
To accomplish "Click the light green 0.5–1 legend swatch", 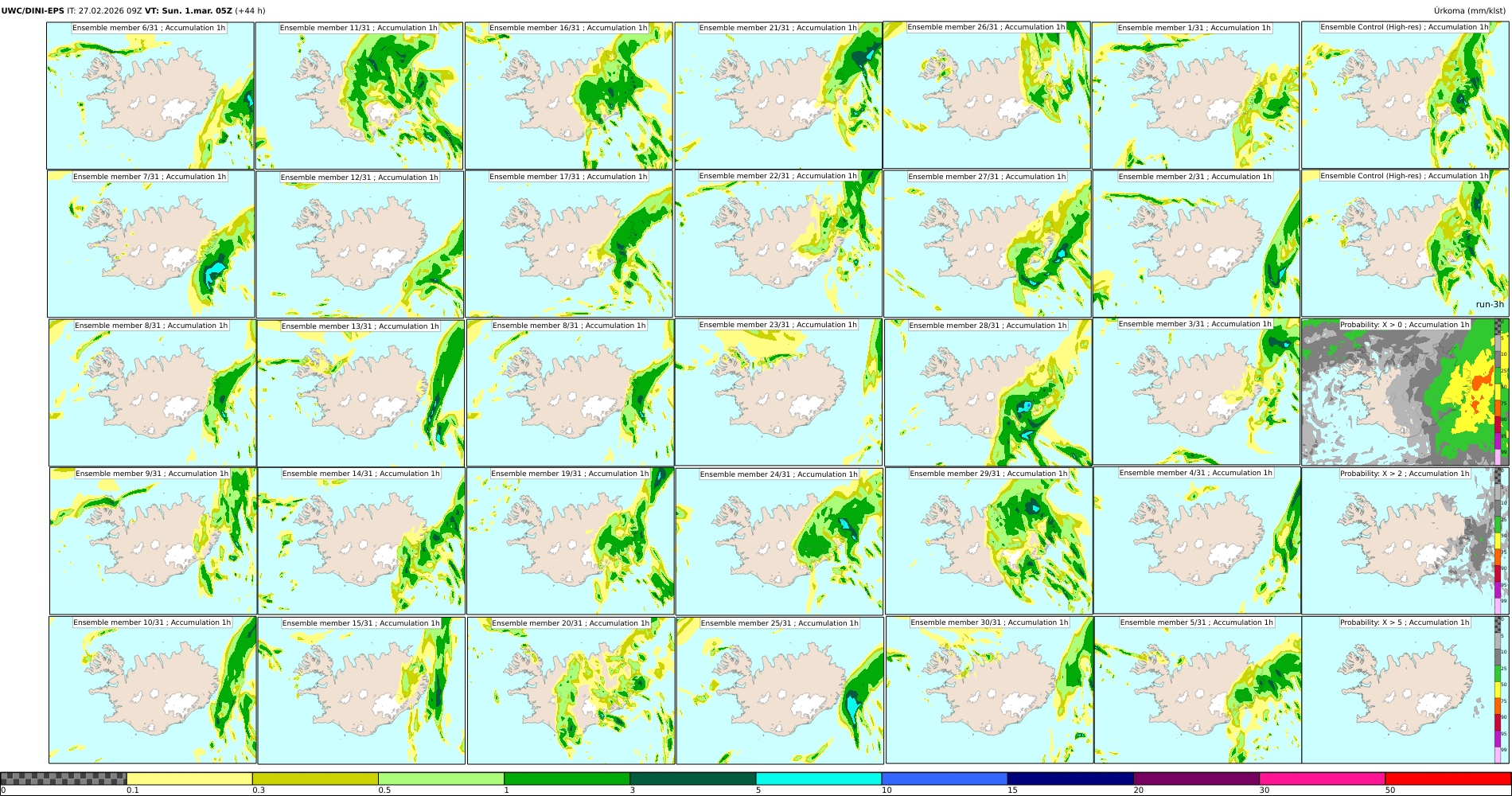I will click(x=441, y=778).
